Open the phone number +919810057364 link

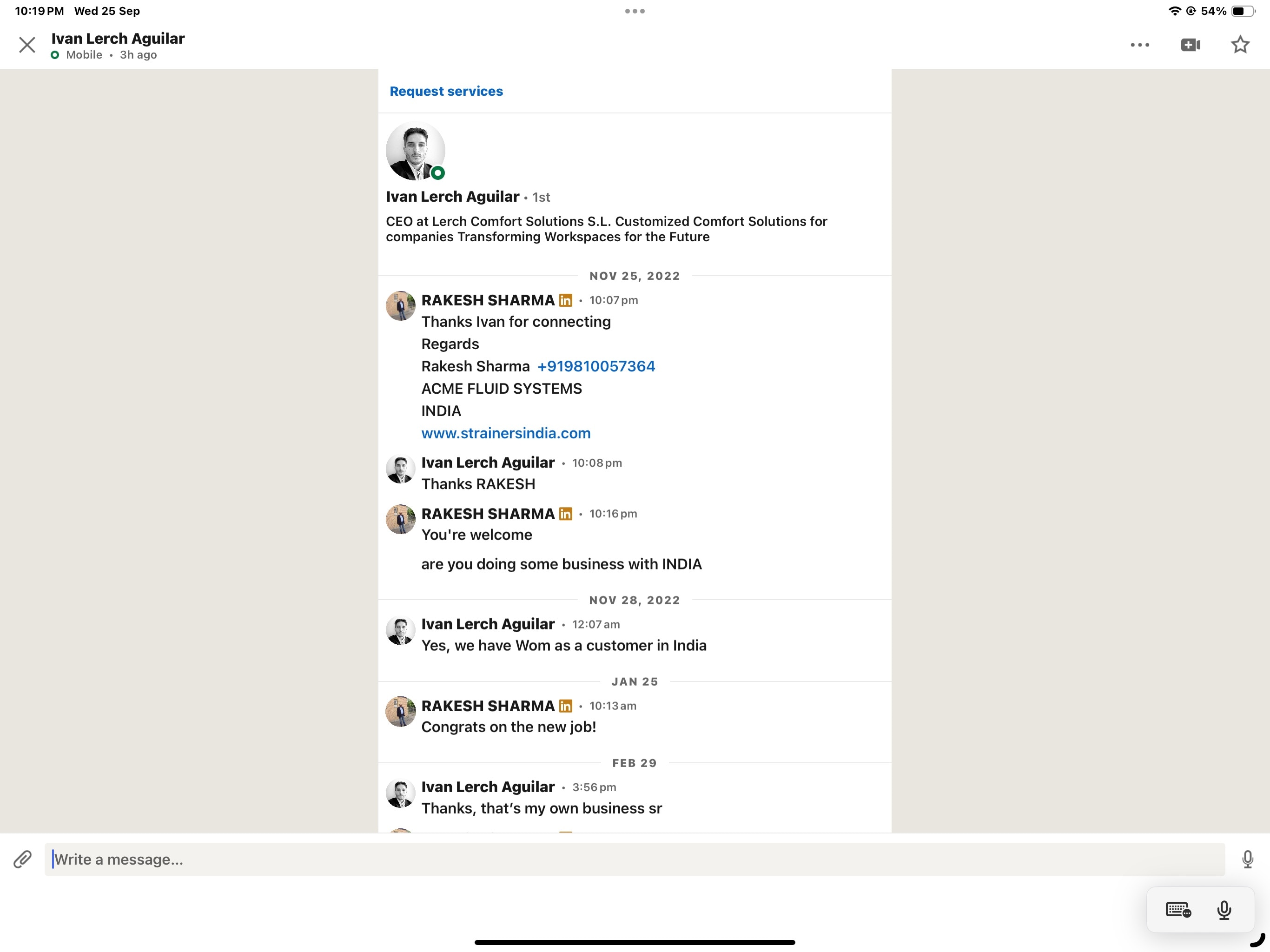(596, 366)
